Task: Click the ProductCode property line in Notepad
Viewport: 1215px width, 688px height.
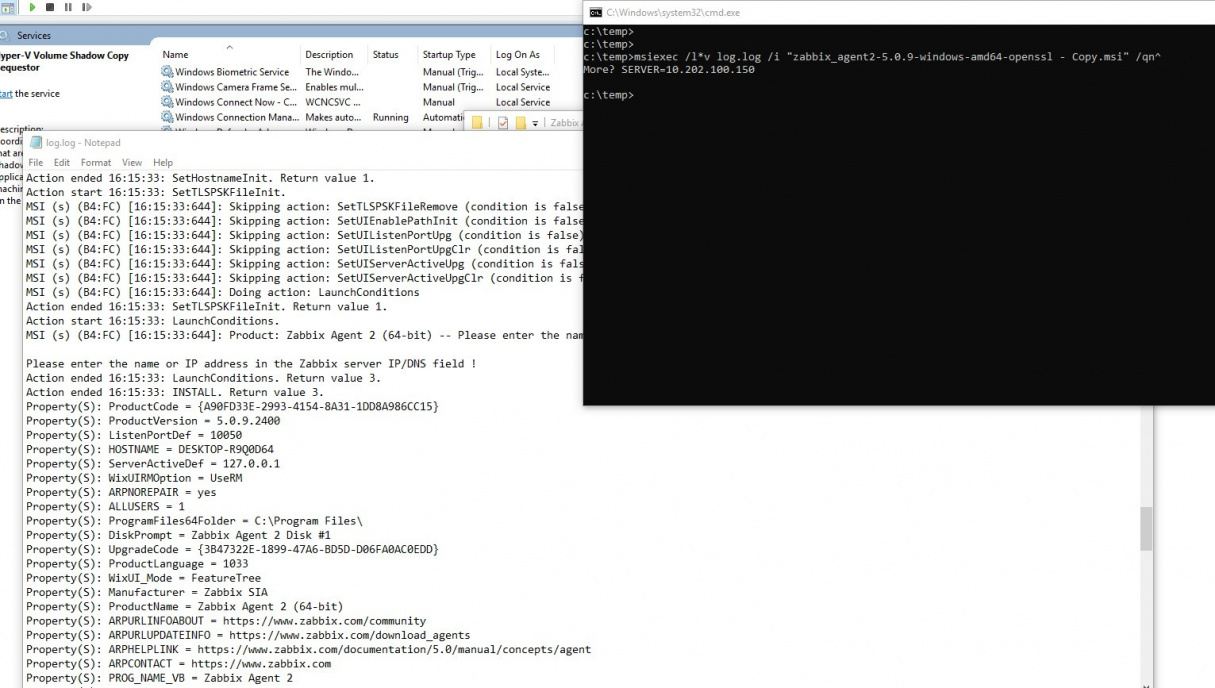Action: pos(232,407)
